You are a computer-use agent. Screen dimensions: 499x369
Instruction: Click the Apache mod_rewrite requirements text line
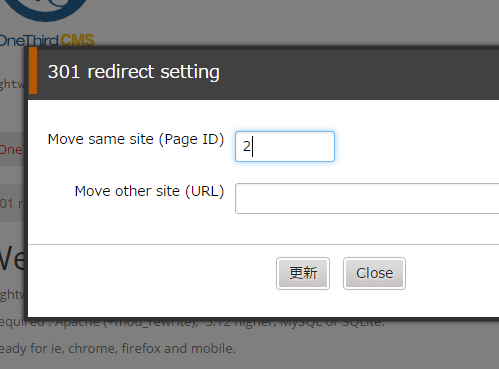(192, 322)
